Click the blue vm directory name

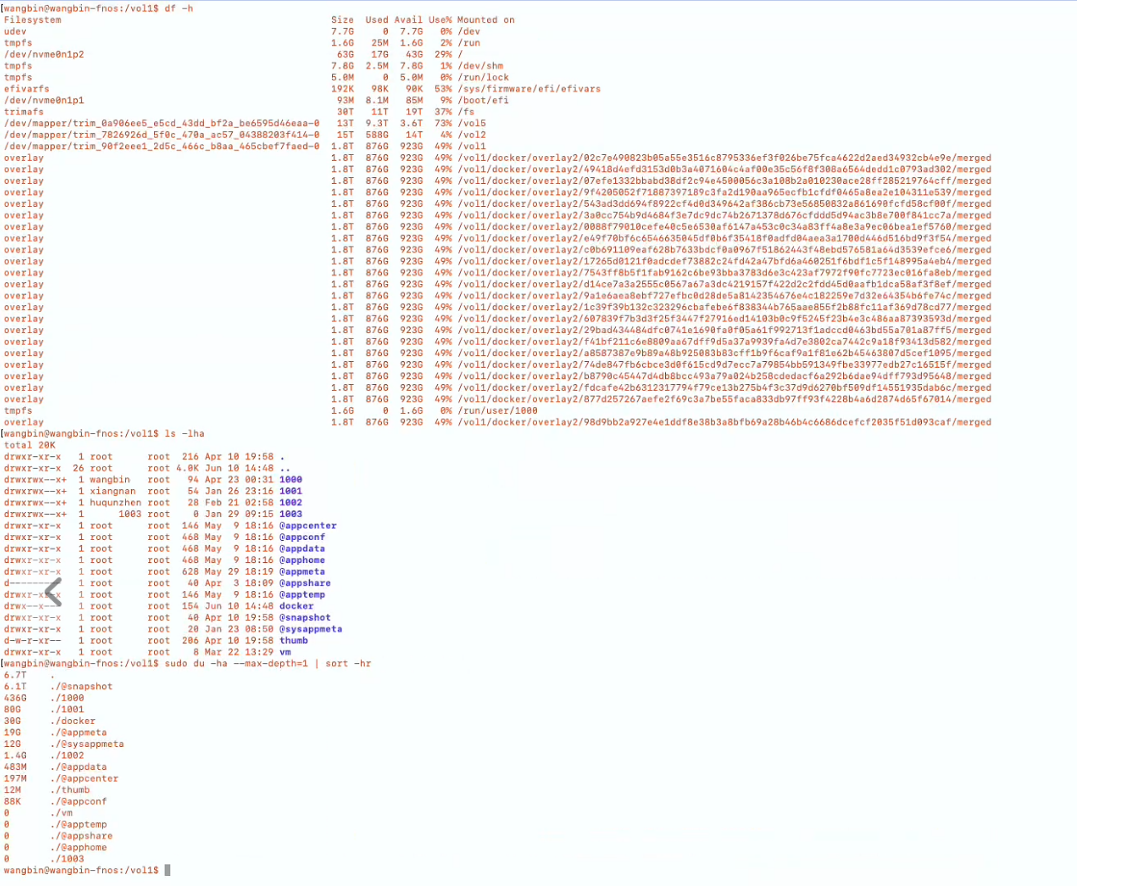(285, 652)
